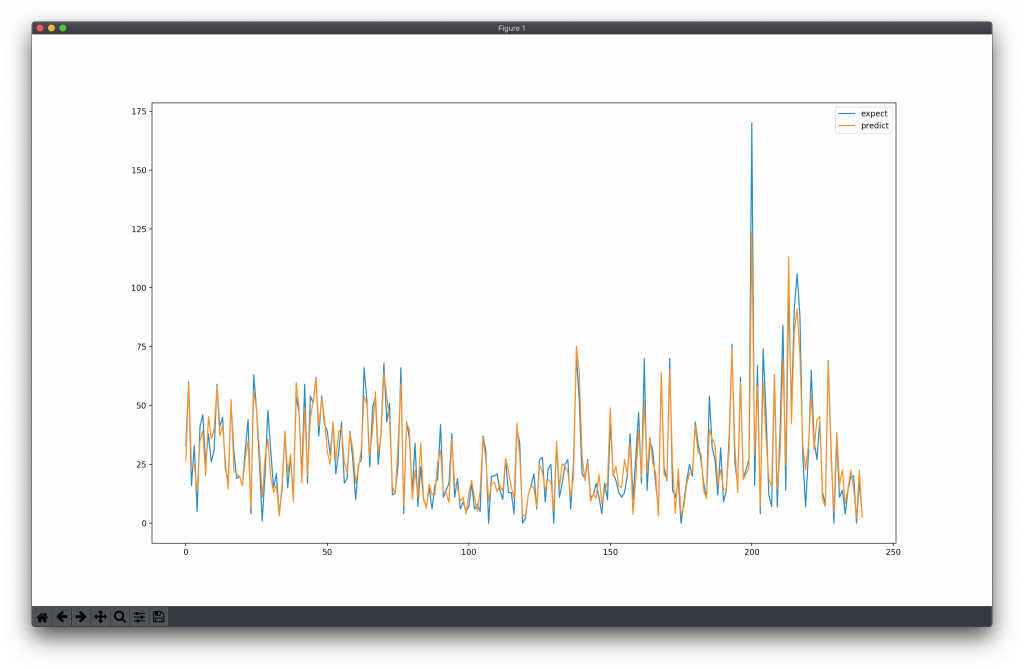Click the 'predict' legend label
The height and width of the screenshot is (669, 1024).
[x=874, y=125]
